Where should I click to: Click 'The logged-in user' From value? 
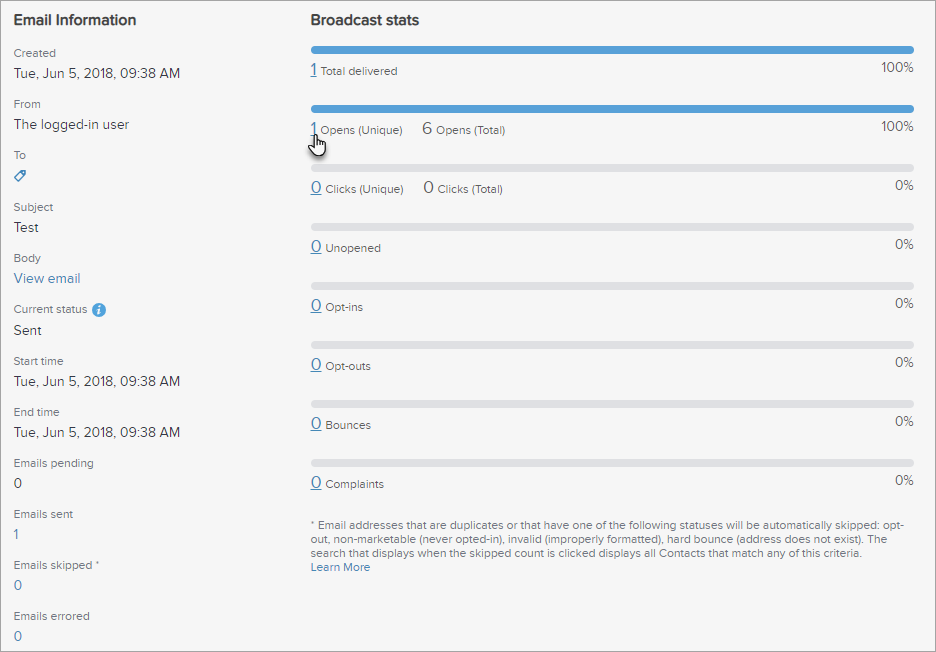coord(72,125)
